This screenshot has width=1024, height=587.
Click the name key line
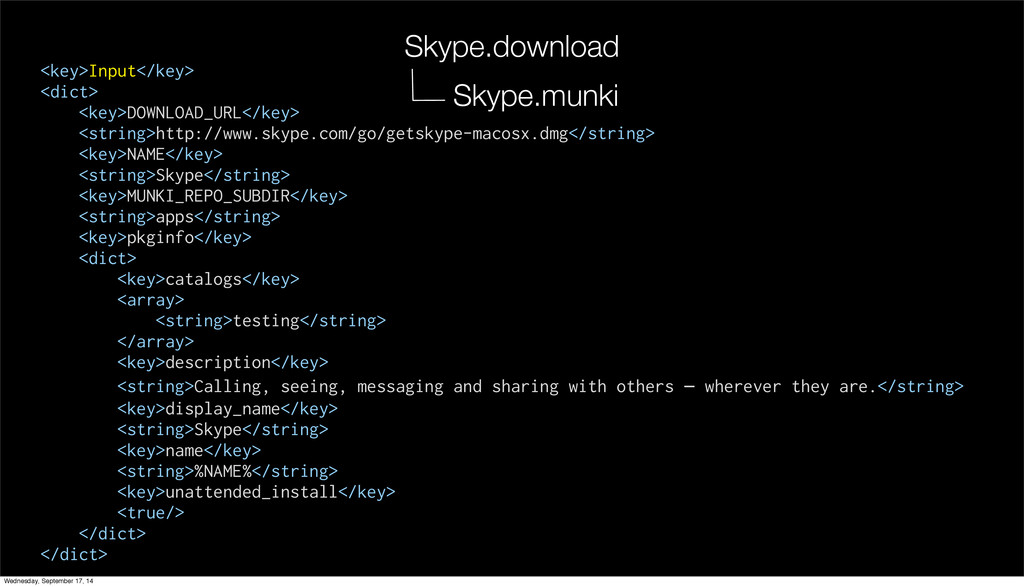[x=189, y=451]
